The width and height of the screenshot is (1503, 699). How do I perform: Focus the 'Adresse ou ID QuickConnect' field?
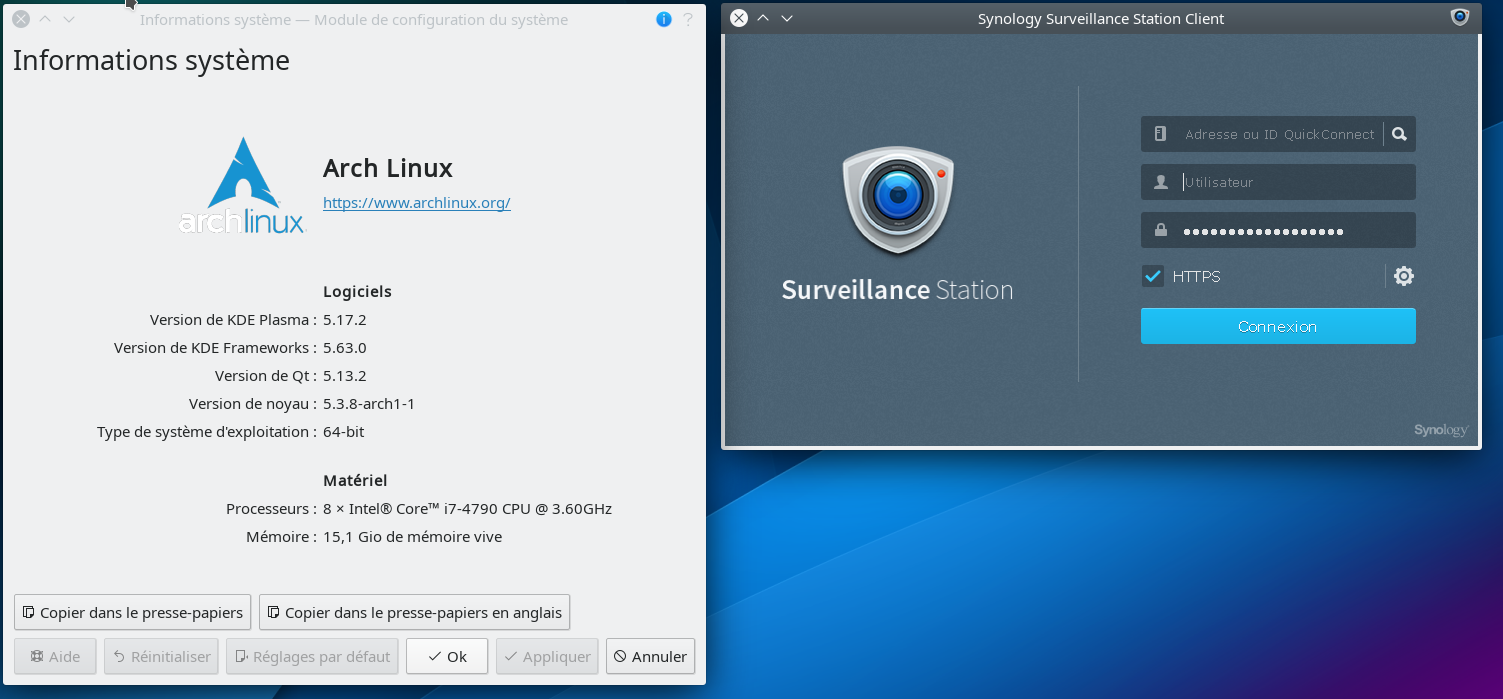[x=1279, y=134]
